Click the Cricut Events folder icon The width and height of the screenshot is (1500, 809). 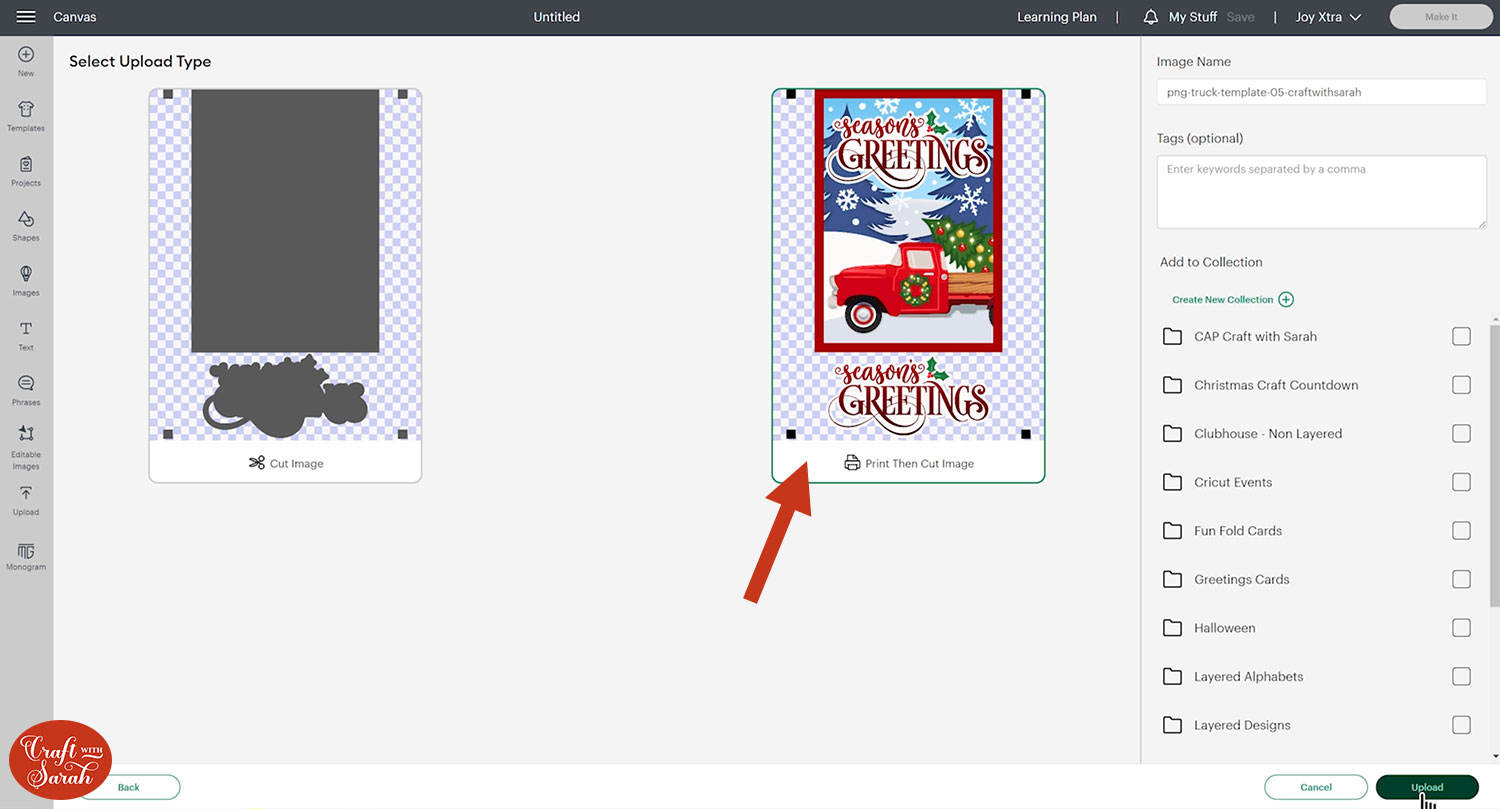click(x=1172, y=482)
